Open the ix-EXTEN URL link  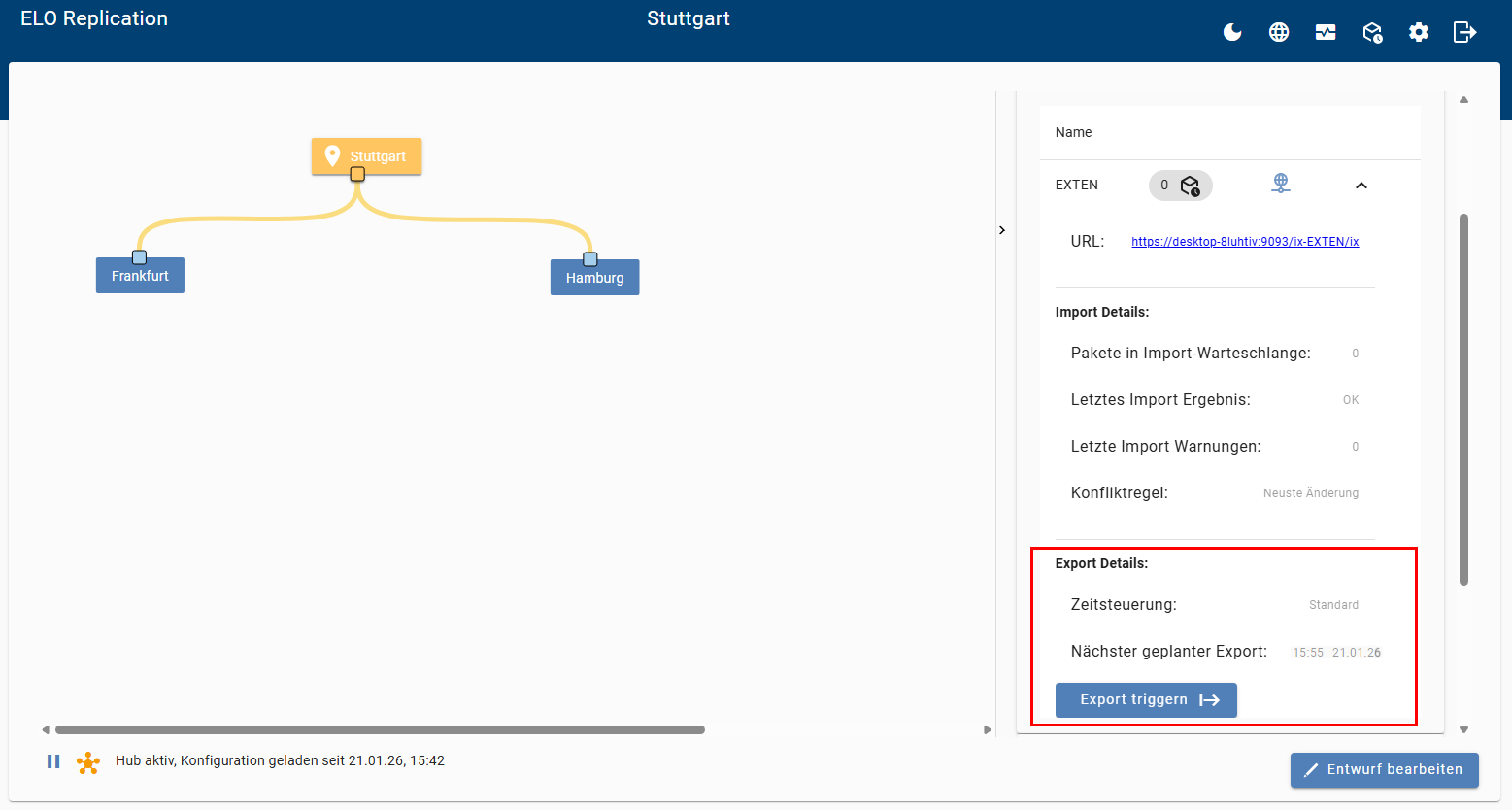pos(1245,242)
